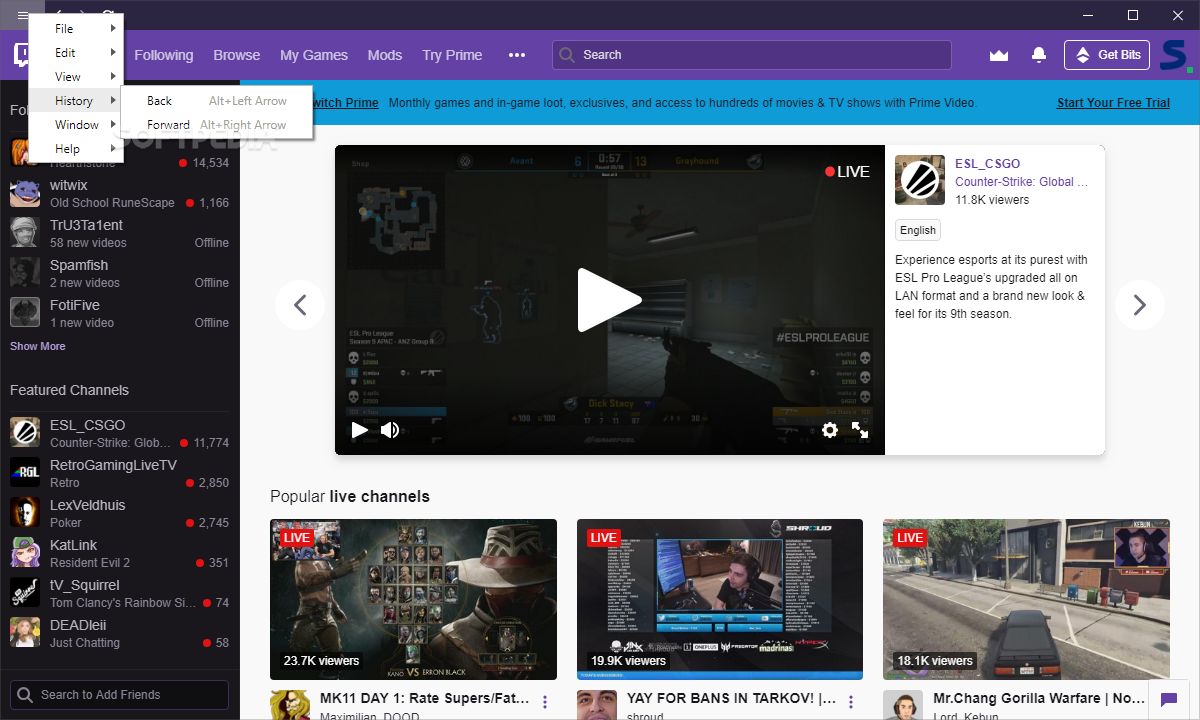Click Start Your Free Trial link
1200x720 pixels.
[1113, 103]
